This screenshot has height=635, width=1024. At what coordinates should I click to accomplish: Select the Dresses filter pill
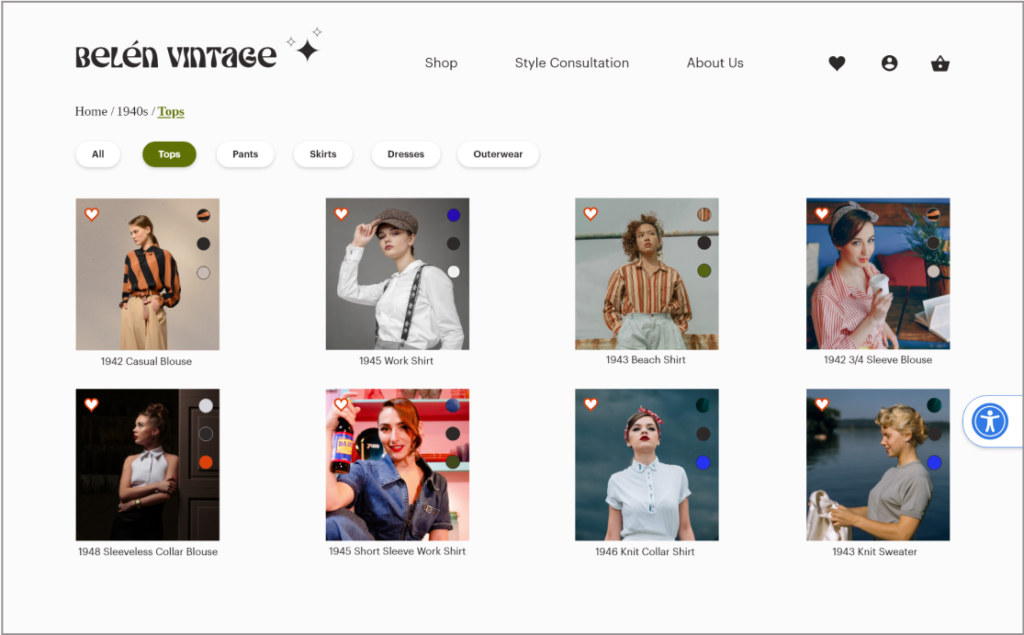406,154
